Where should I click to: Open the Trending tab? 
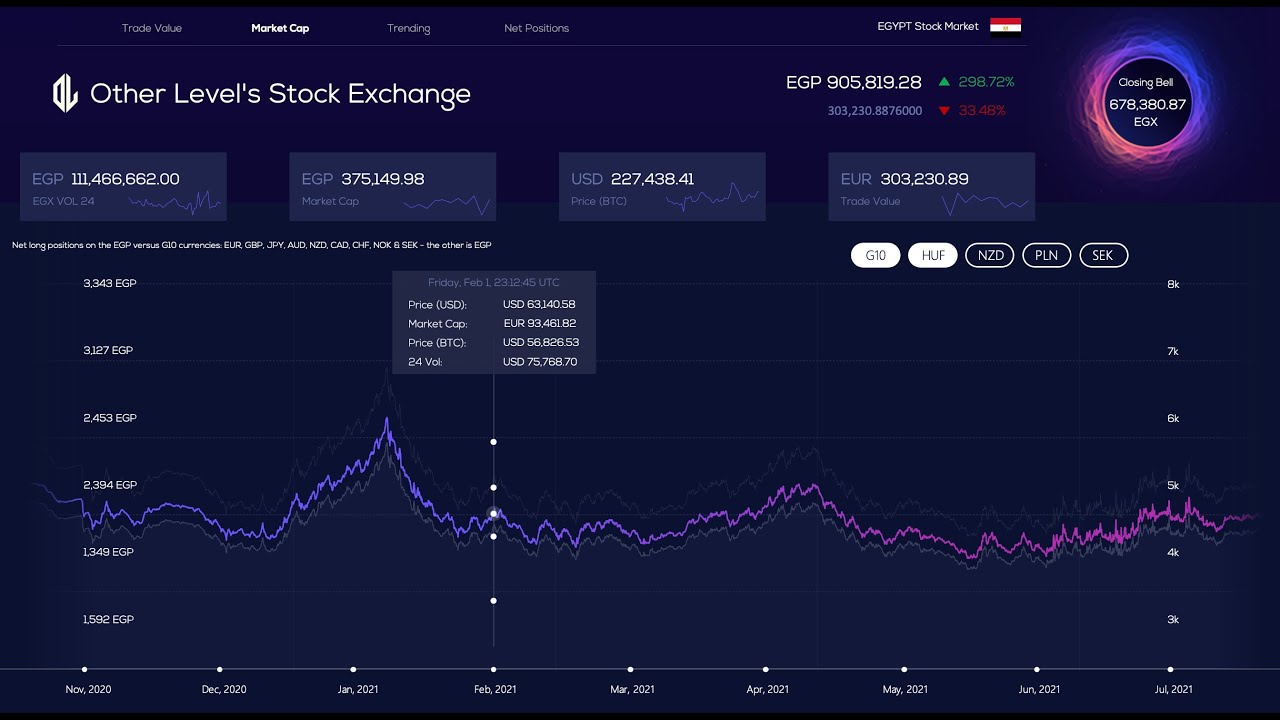pos(408,28)
